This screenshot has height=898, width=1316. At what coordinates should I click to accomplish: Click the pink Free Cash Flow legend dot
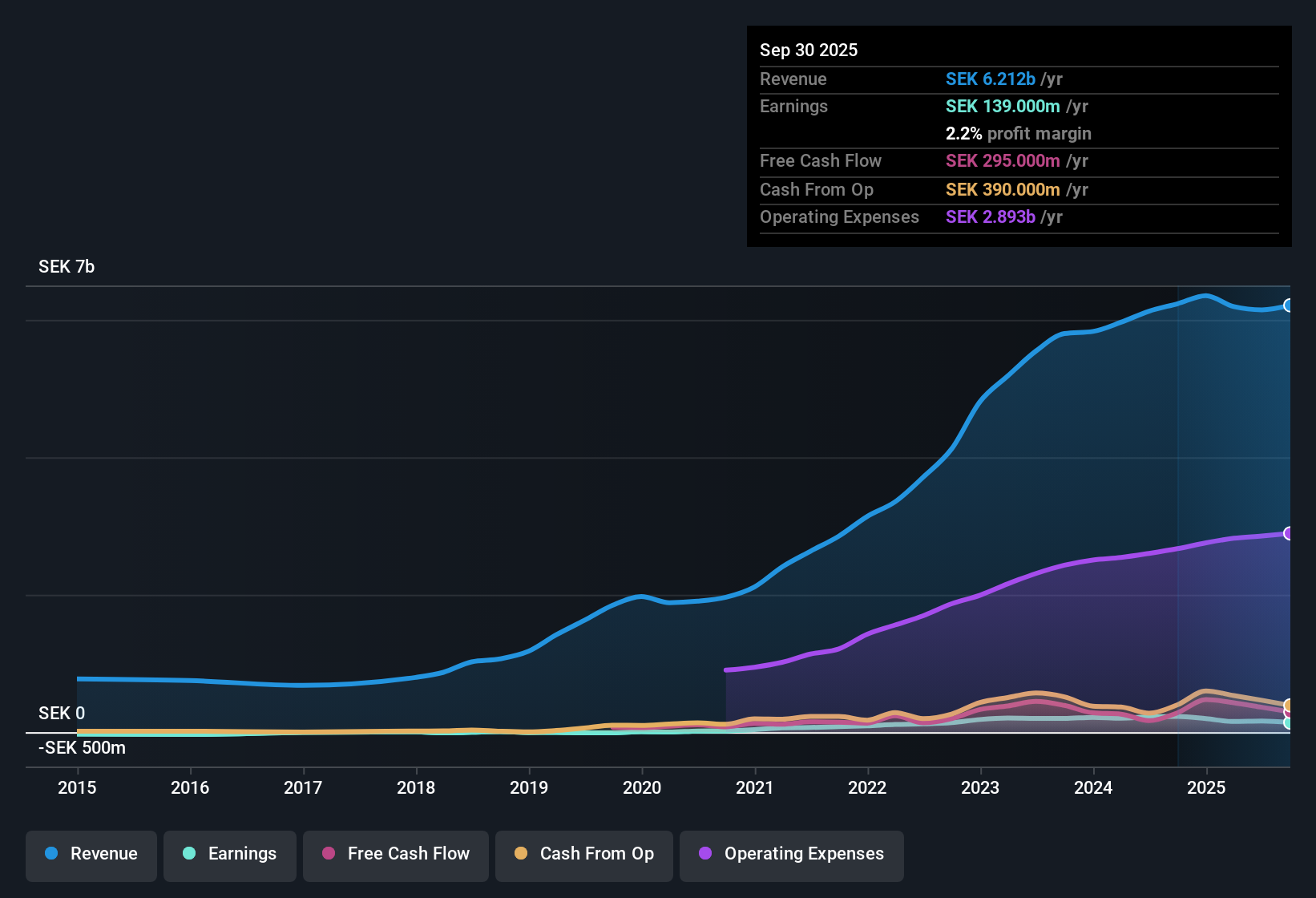pyautogui.click(x=329, y=853)
